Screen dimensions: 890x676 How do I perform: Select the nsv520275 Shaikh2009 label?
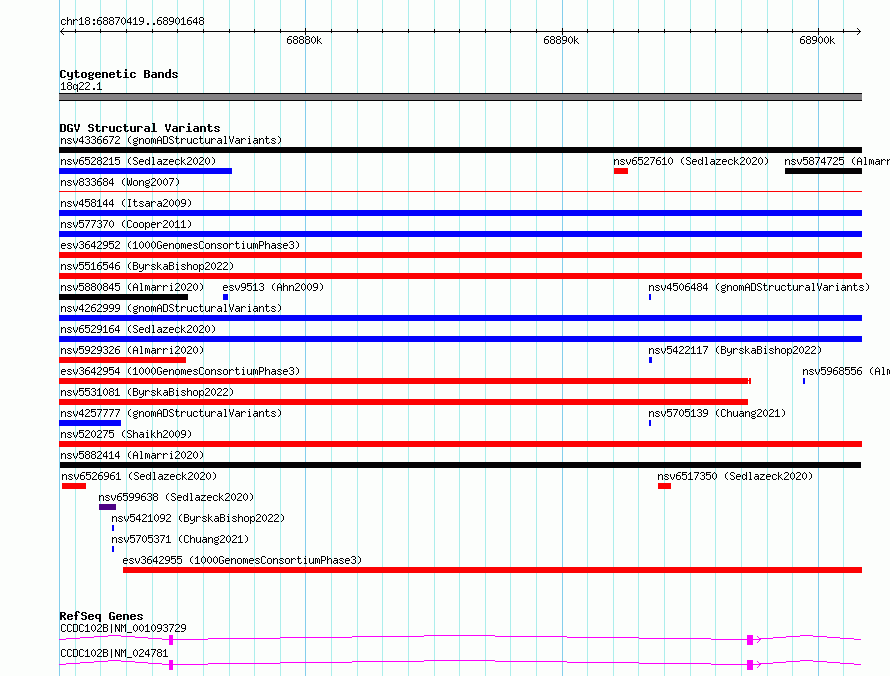[x=126, y=434]
